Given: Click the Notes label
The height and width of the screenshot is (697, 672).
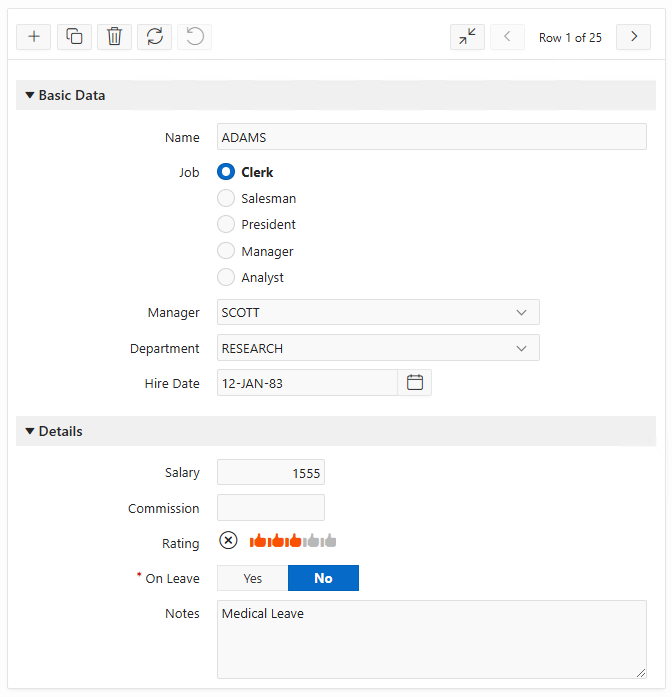Looking at the screenshot, I should click(x=182, y=613).
